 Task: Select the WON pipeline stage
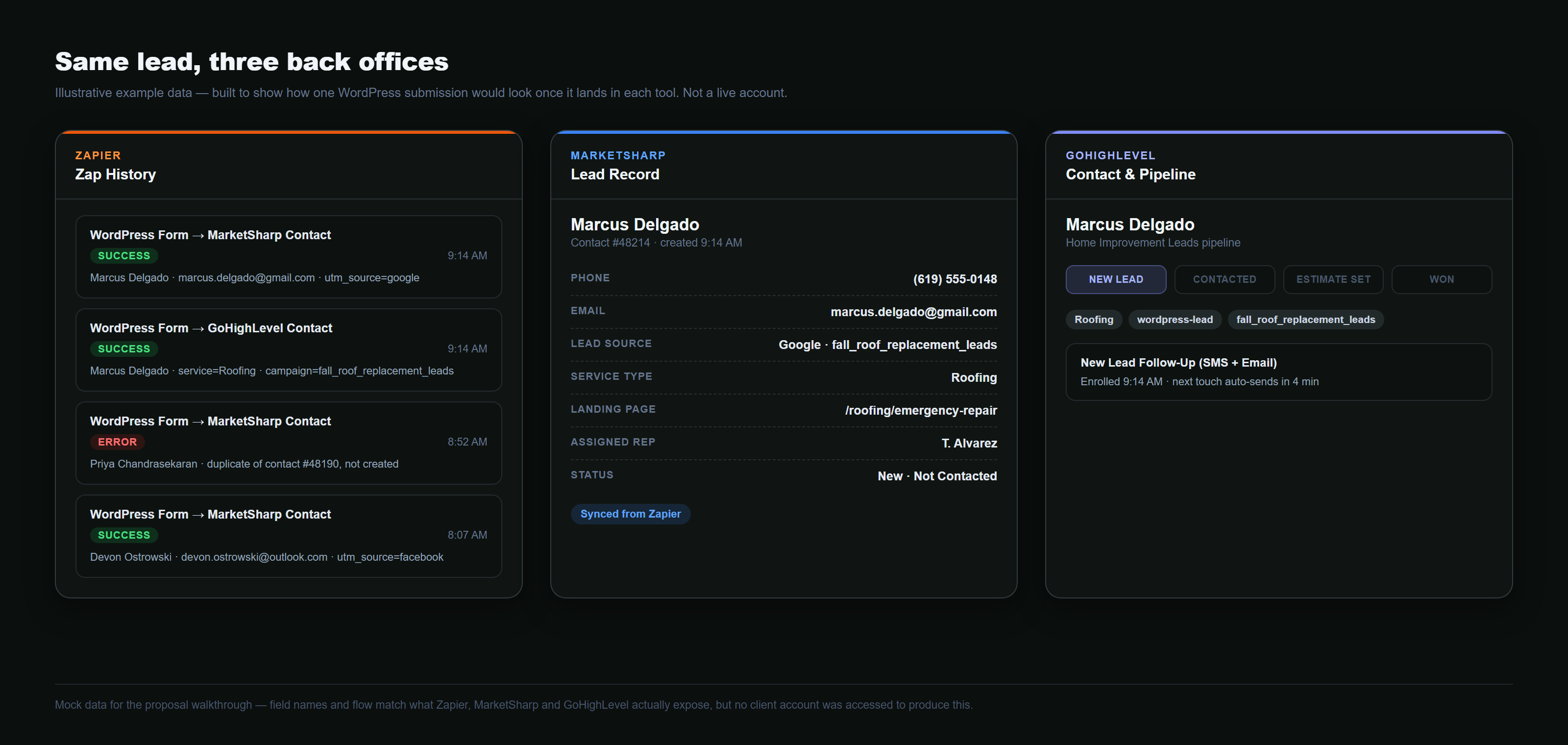[x=1442, y=279]
